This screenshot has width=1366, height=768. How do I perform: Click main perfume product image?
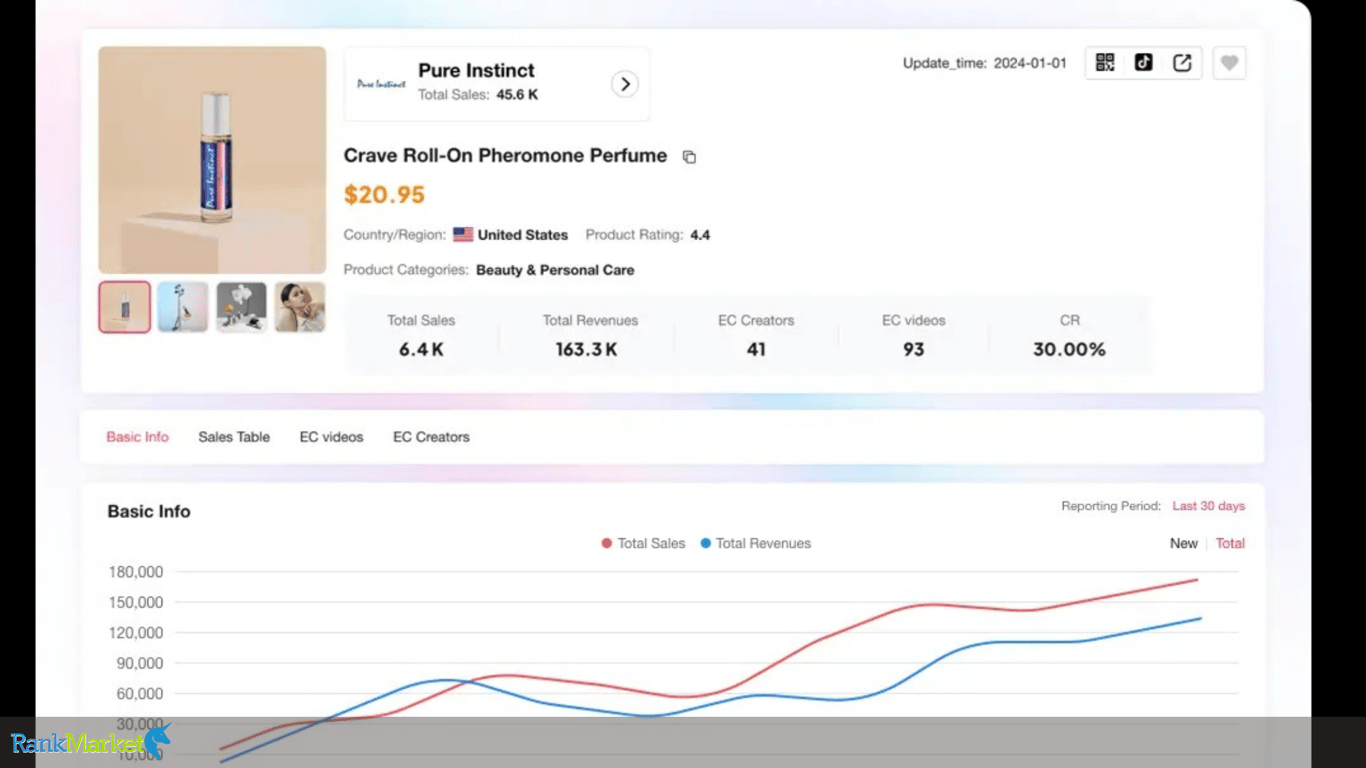click(x=212, y=160)
